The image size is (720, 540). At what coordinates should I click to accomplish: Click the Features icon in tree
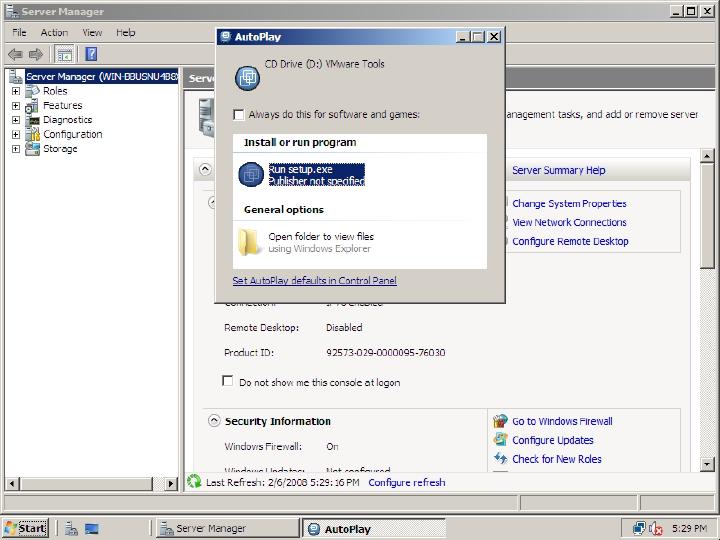point(32,106)
